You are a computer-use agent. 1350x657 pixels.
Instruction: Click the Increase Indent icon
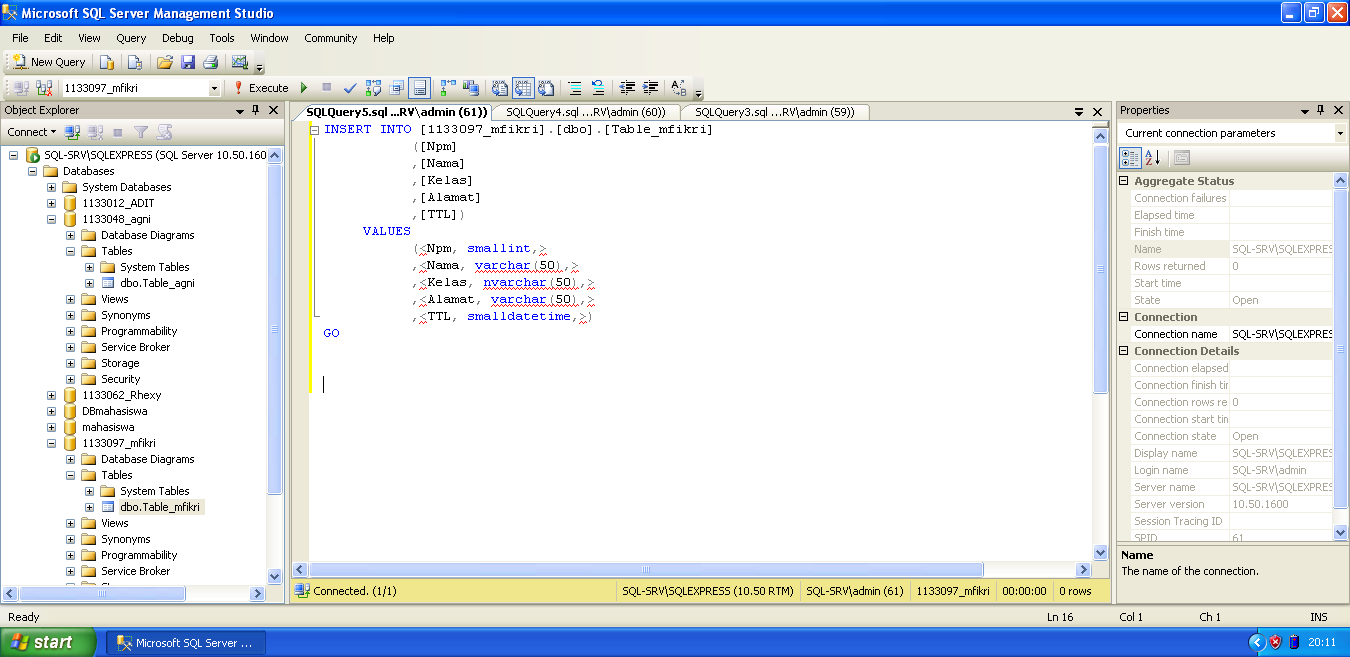coord(651,88)
